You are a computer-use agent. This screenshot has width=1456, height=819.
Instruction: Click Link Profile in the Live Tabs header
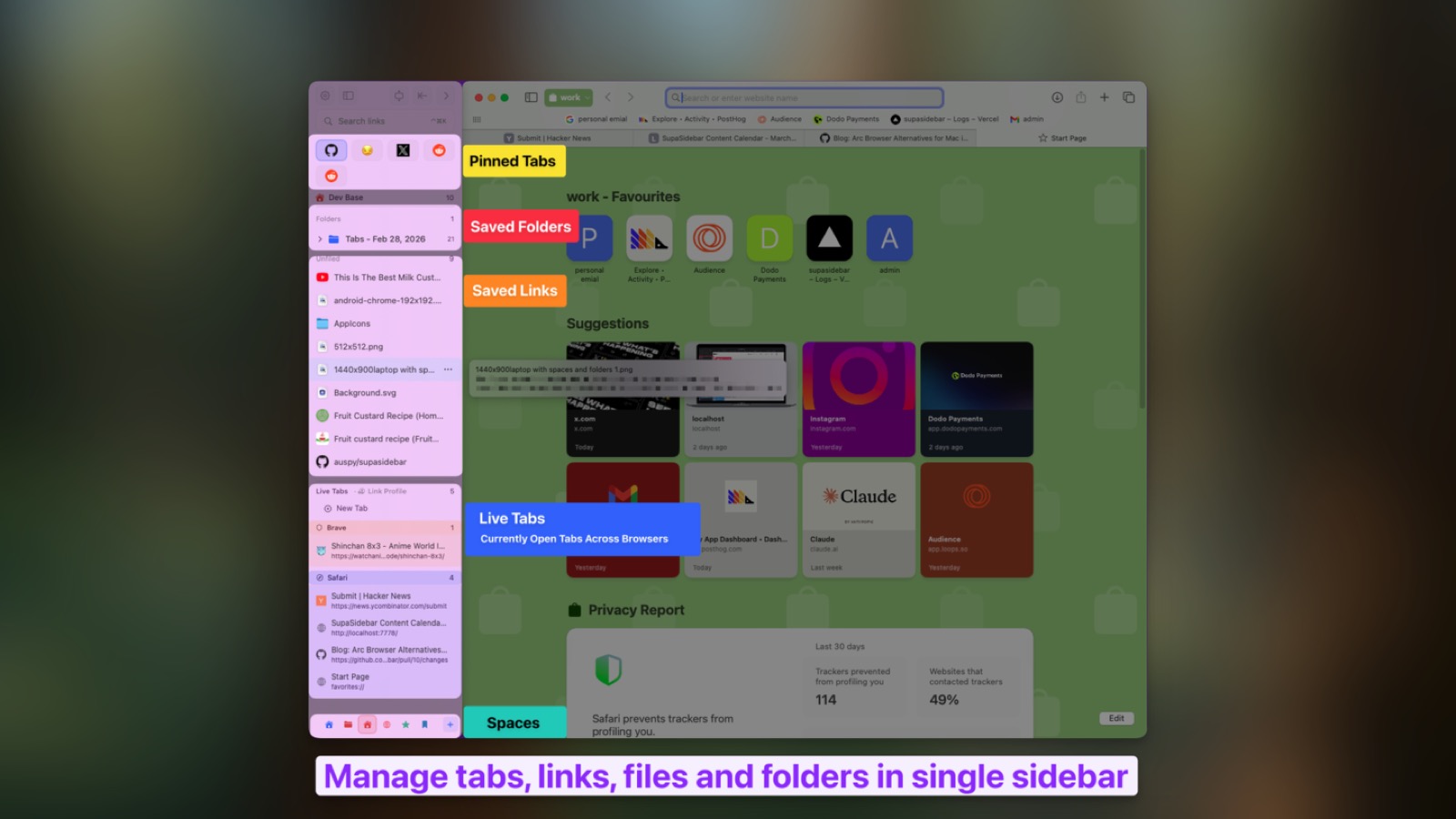click(383, 491)
